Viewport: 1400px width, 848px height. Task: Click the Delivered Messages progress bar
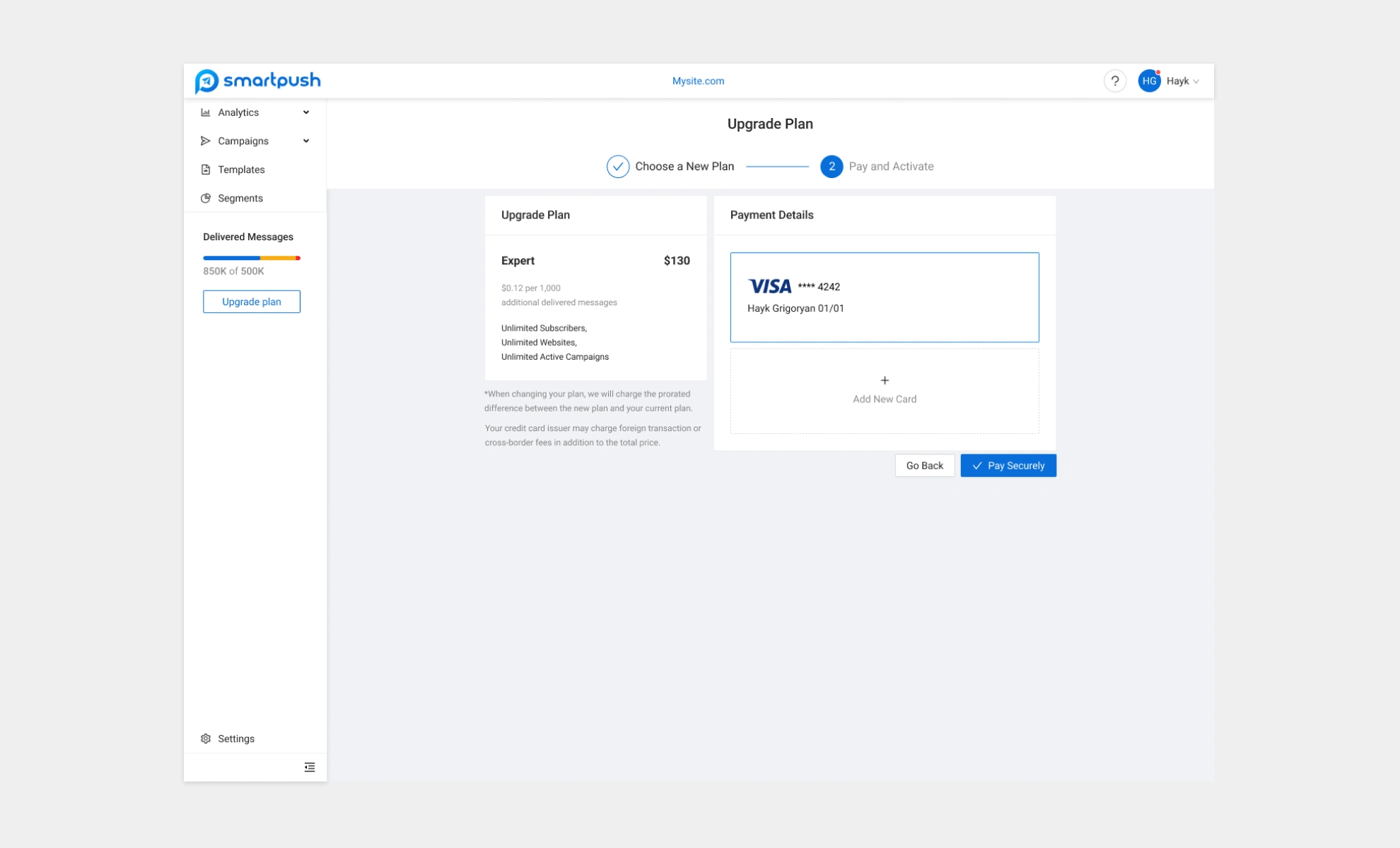point(252,257)
